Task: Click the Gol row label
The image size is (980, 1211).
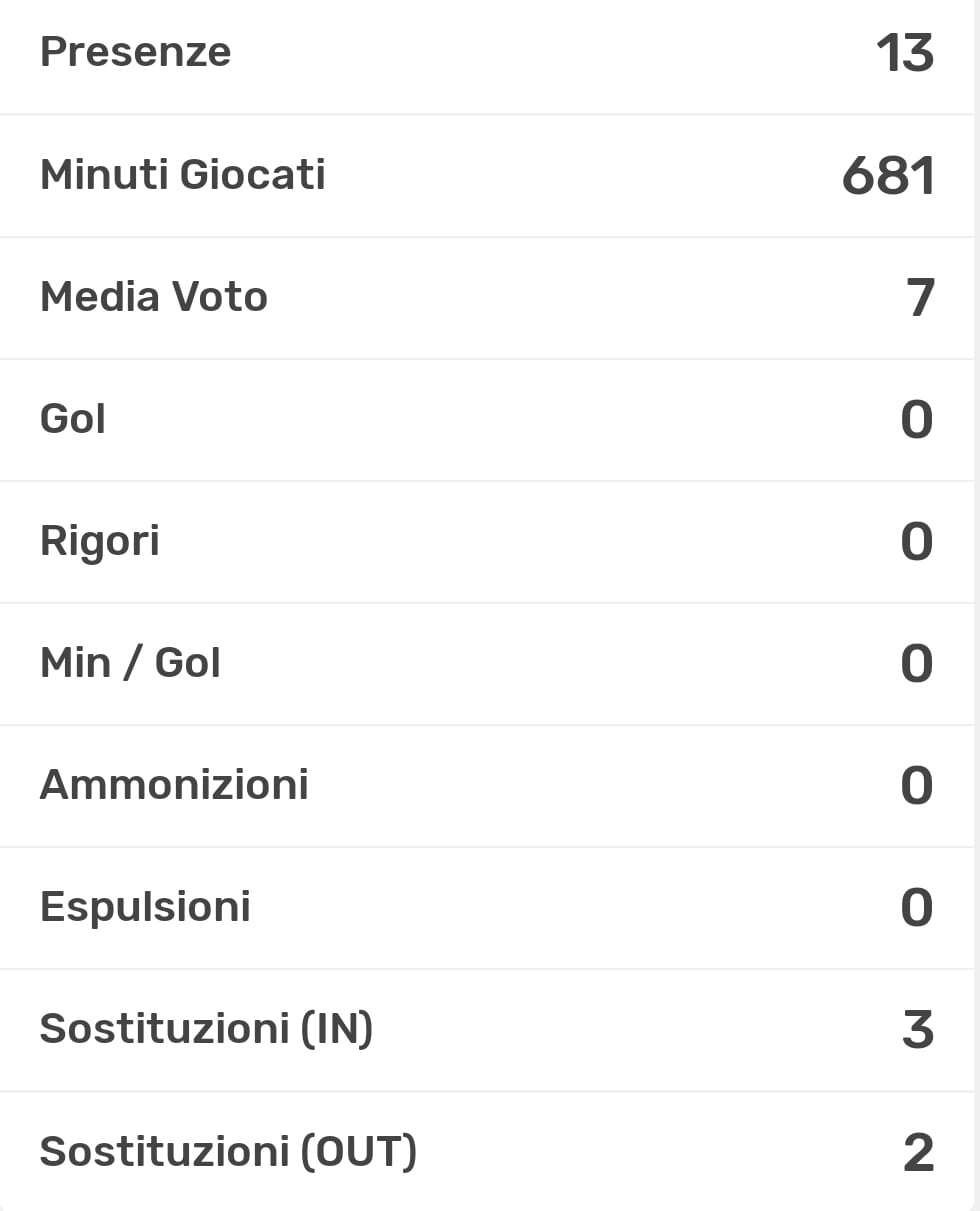Action: pyautogui.click(x=73, y=419)
